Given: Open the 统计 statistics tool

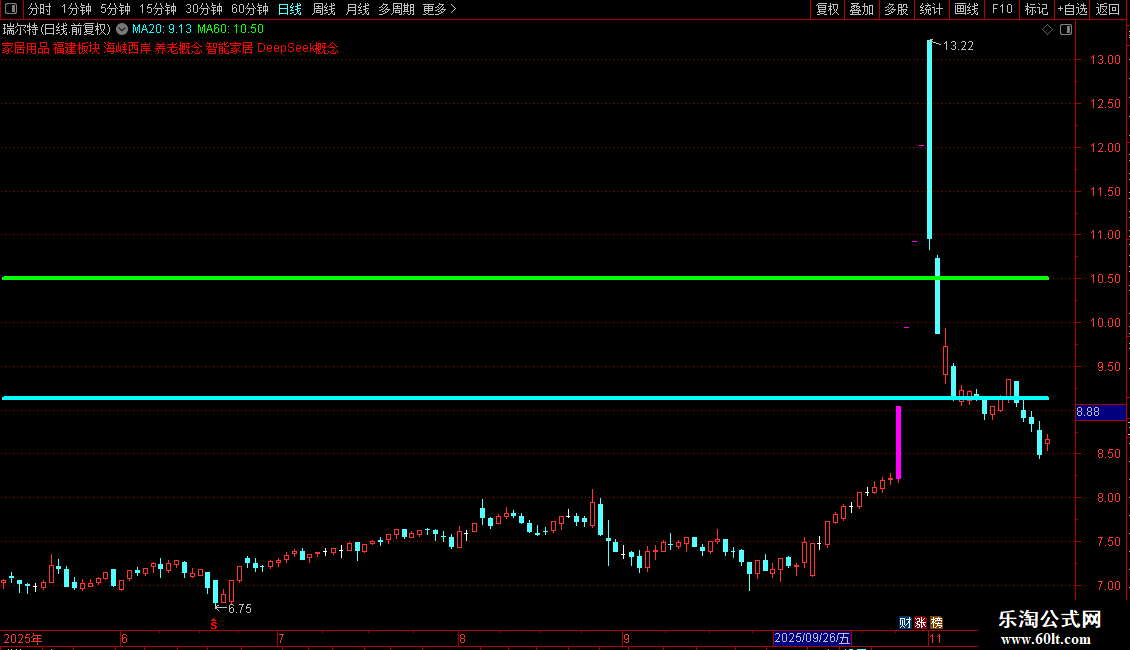Looking at the screenshot, I should [931, 9].
